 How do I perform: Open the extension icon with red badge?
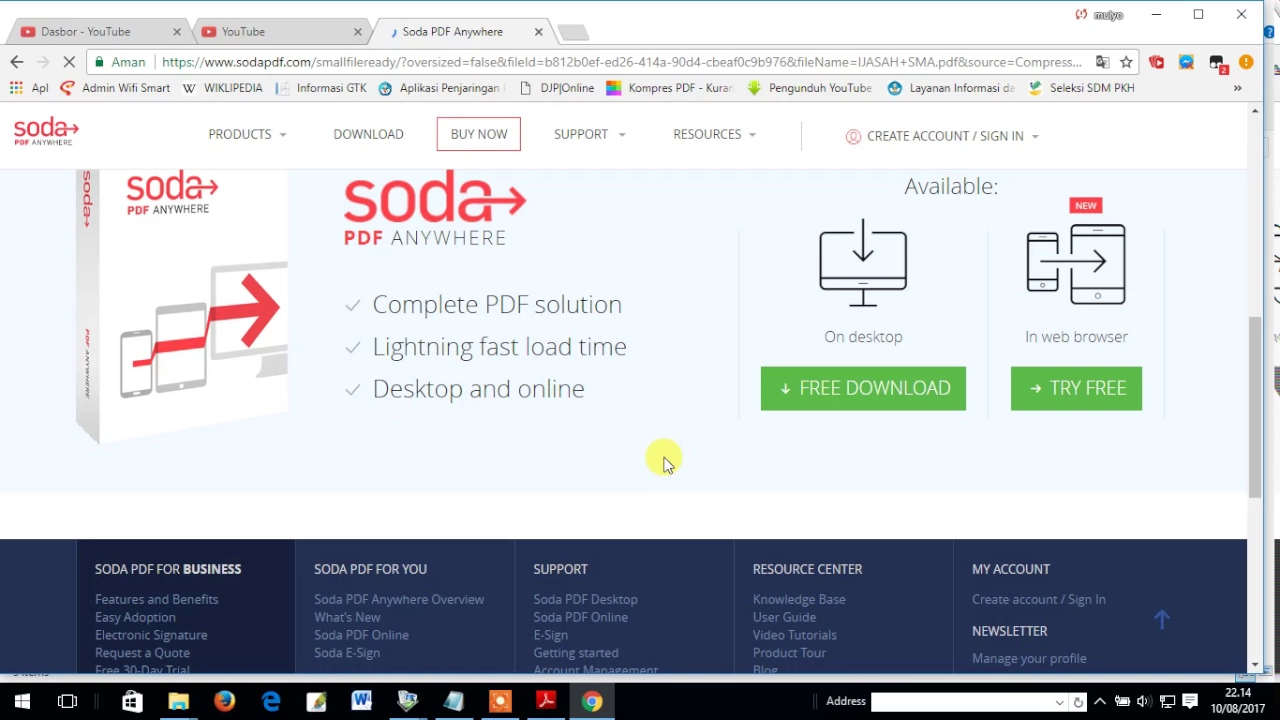(x=1217, y=63)
